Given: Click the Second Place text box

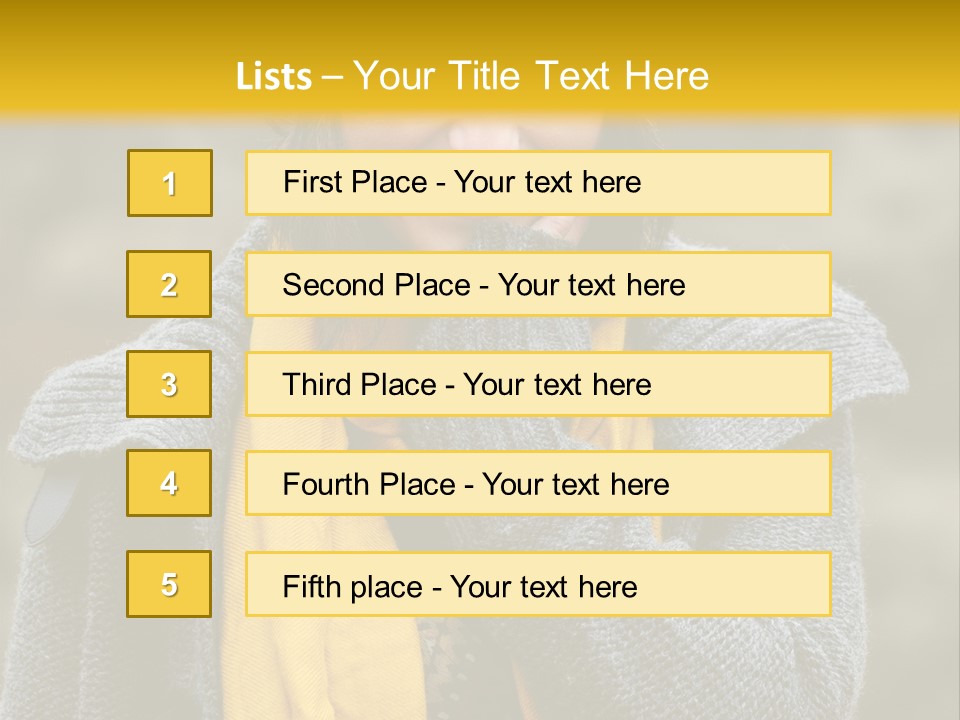Looking at the screenshot, I should tap(538, 284).
